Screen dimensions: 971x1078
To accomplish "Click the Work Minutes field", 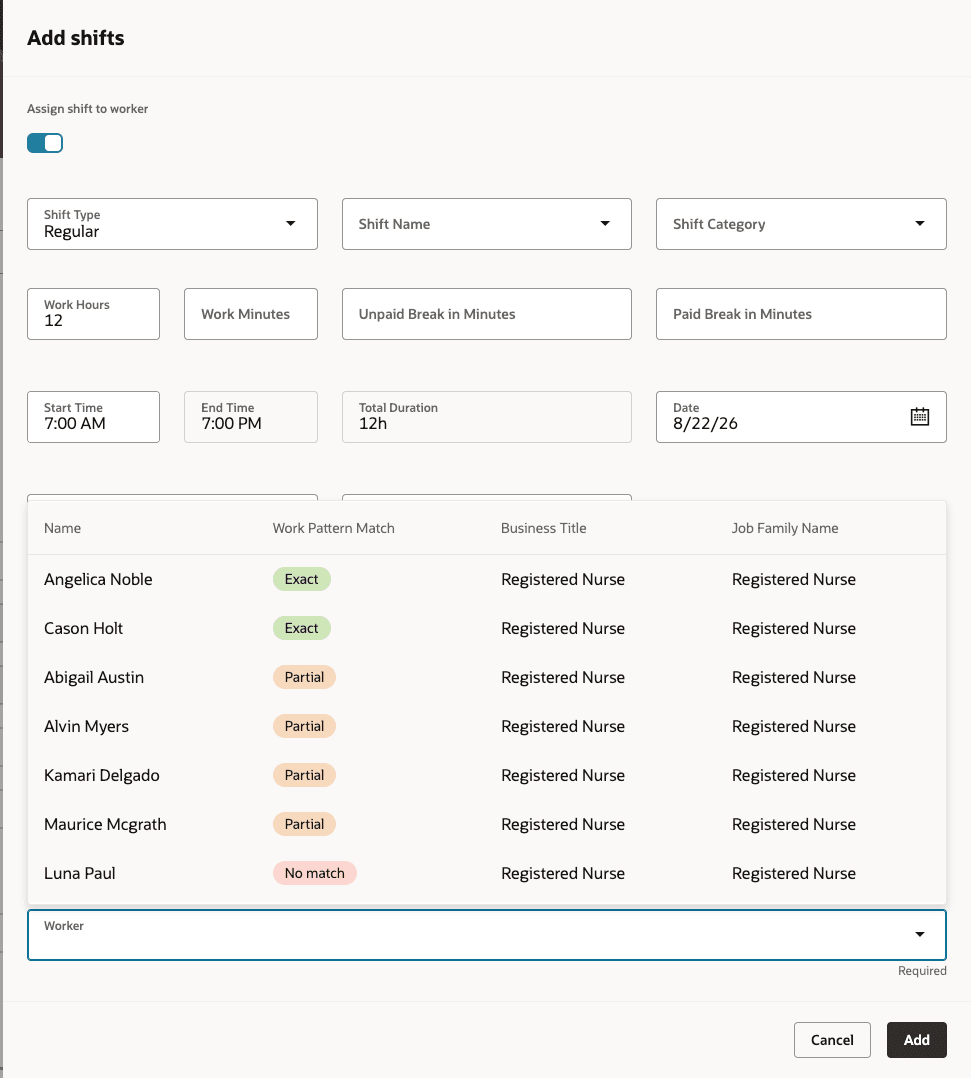I will [251, 314].
